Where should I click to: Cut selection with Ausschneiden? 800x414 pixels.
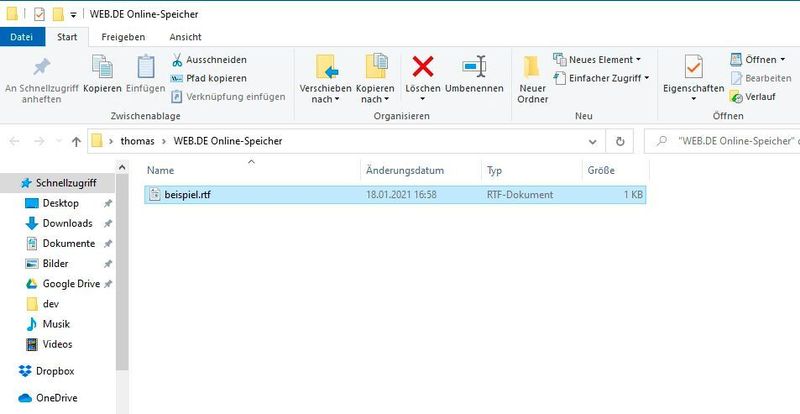tap(209, 60)
